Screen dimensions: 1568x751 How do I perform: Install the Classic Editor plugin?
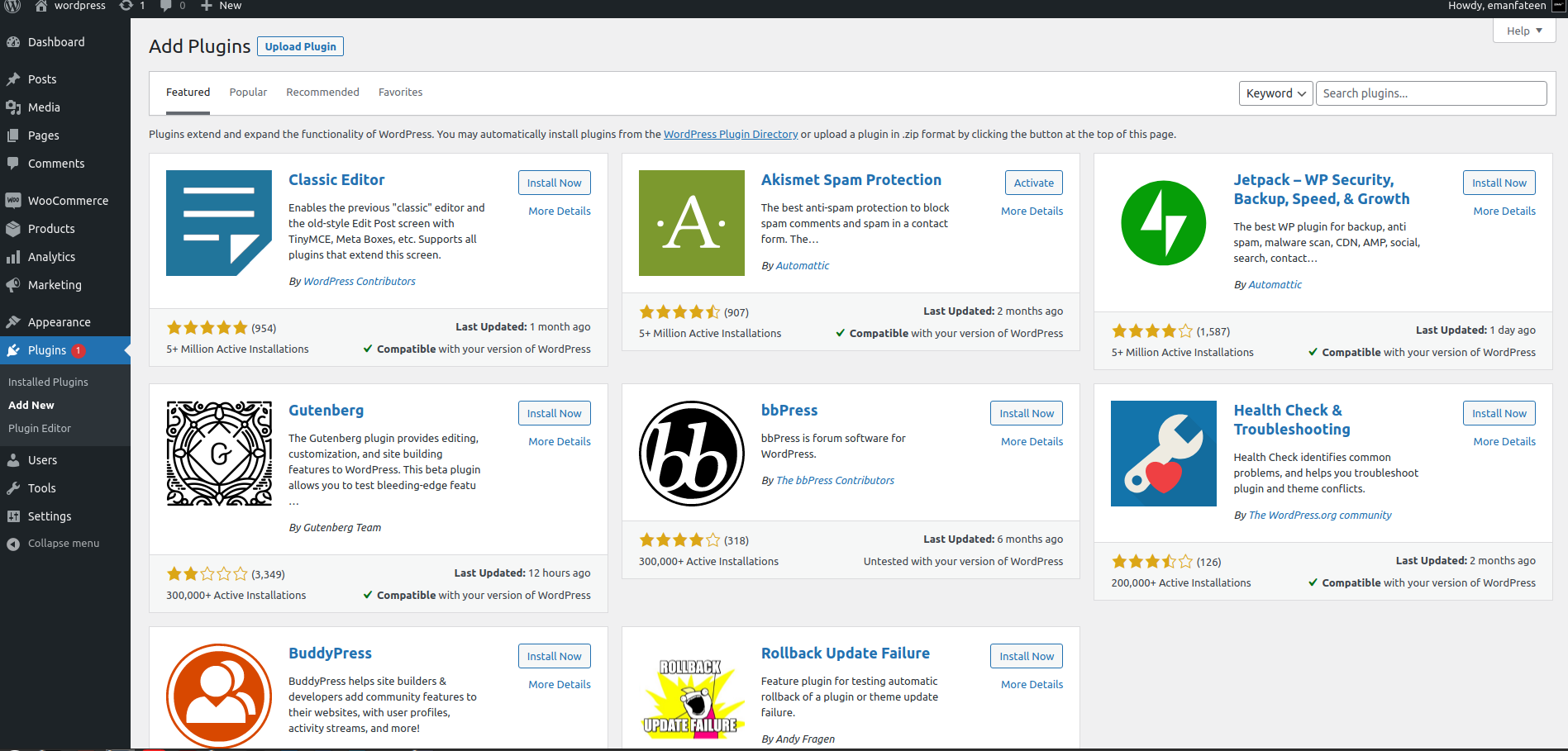coord(554,183)
